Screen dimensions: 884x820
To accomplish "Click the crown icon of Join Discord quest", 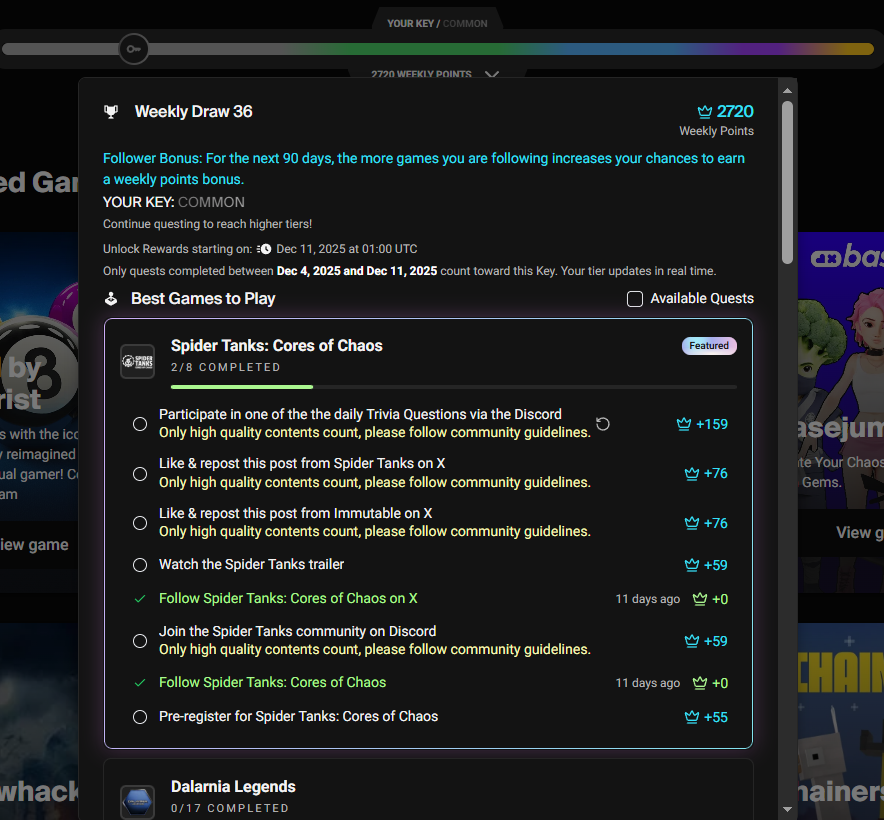I will (x=692, y=641).
